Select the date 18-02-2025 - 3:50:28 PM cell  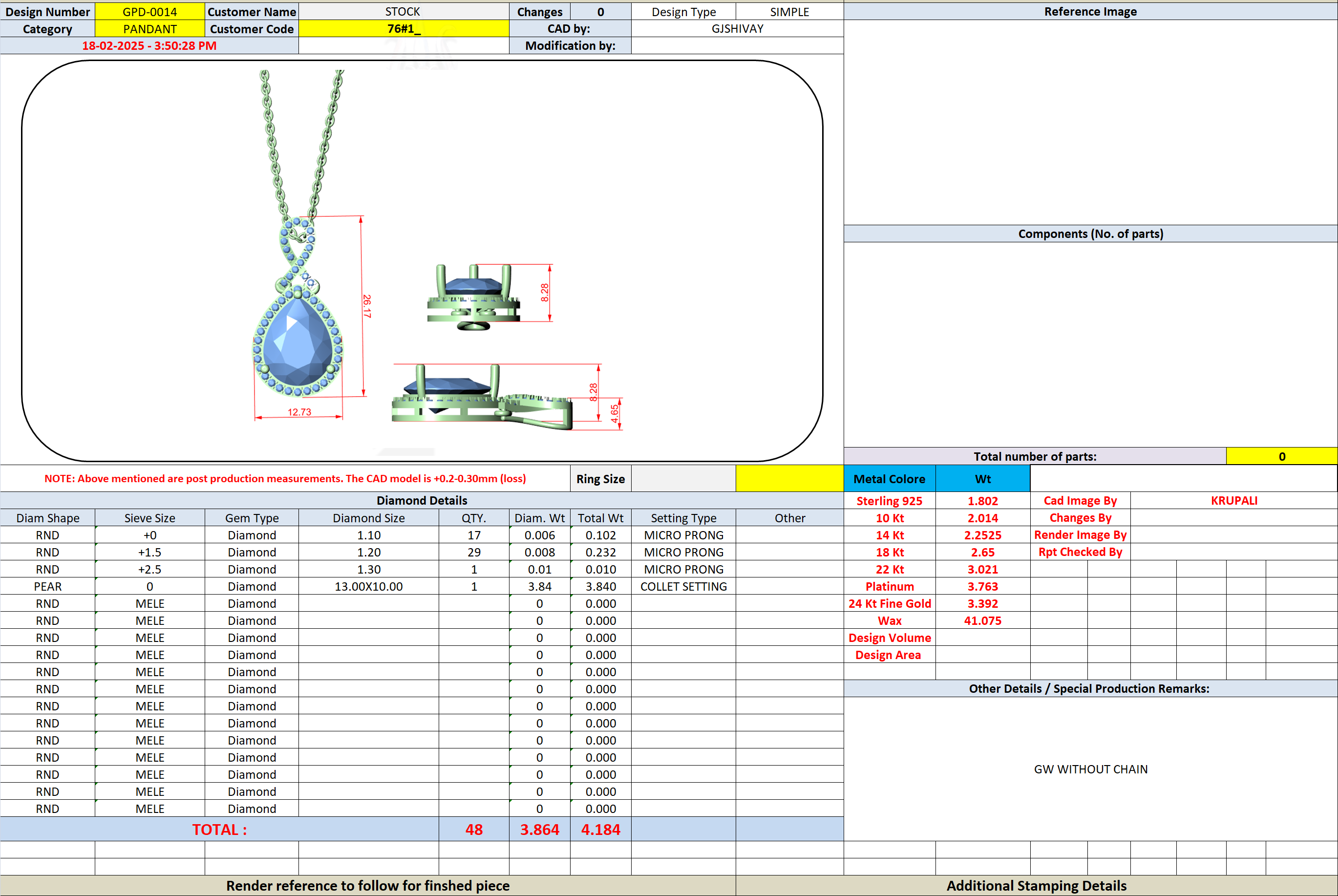(x=149, y=46)
